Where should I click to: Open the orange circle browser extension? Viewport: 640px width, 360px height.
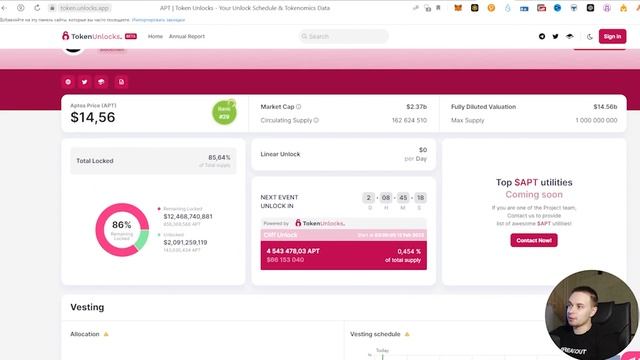491,8
